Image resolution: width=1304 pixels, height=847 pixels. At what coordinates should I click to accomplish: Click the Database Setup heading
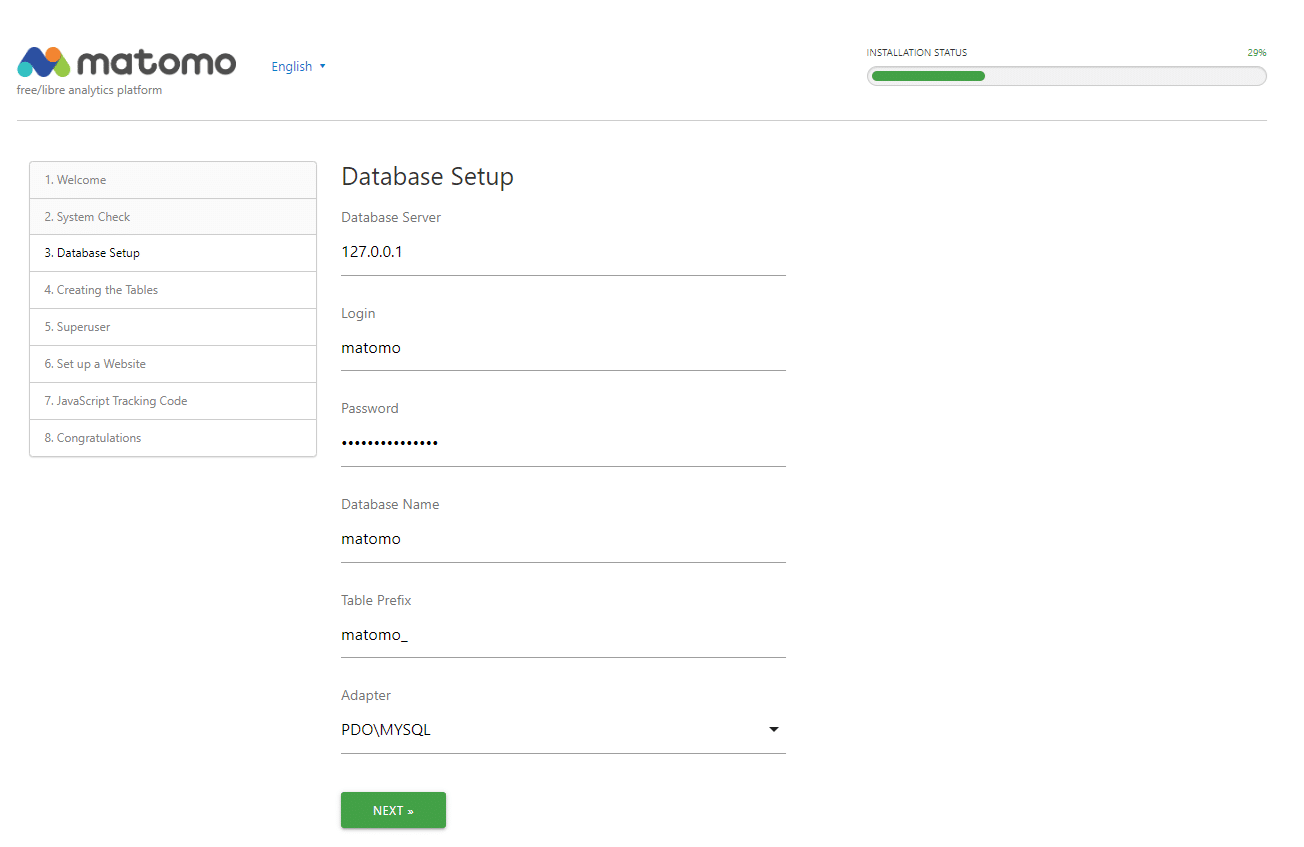coord(427,177)
